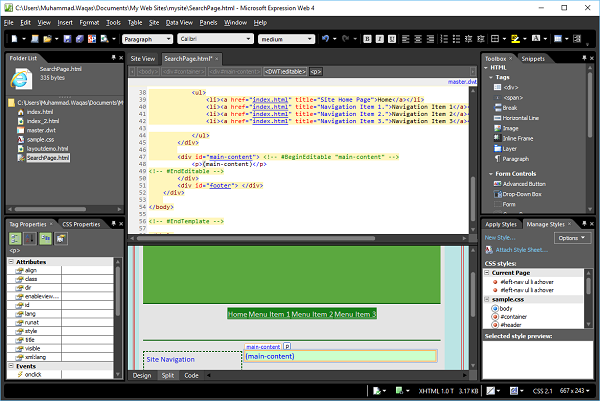The image size is (600, 401).
Task: Open the Format menu
Action: click(89, 21)
